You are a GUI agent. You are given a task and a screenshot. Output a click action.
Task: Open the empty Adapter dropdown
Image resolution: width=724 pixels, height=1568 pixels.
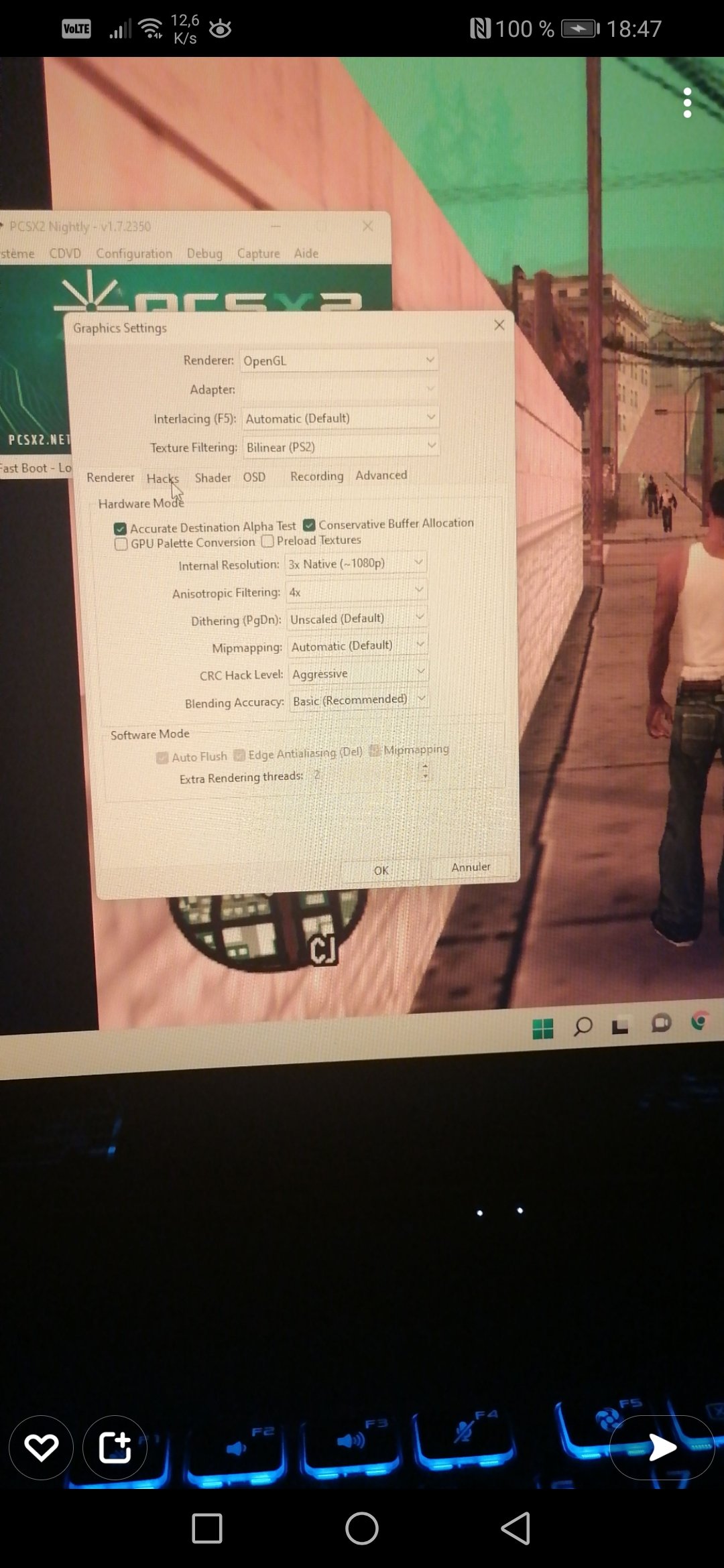click(339, 389)
